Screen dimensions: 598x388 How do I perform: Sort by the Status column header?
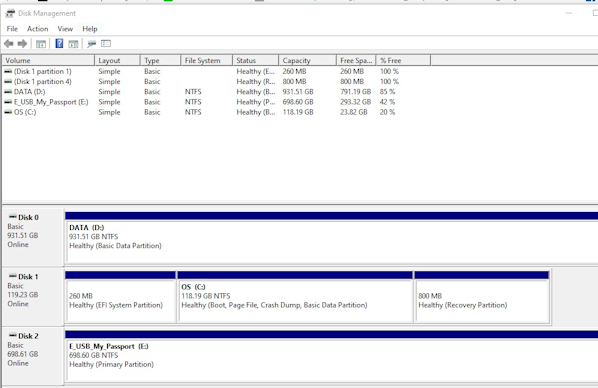tap(256, 60)
